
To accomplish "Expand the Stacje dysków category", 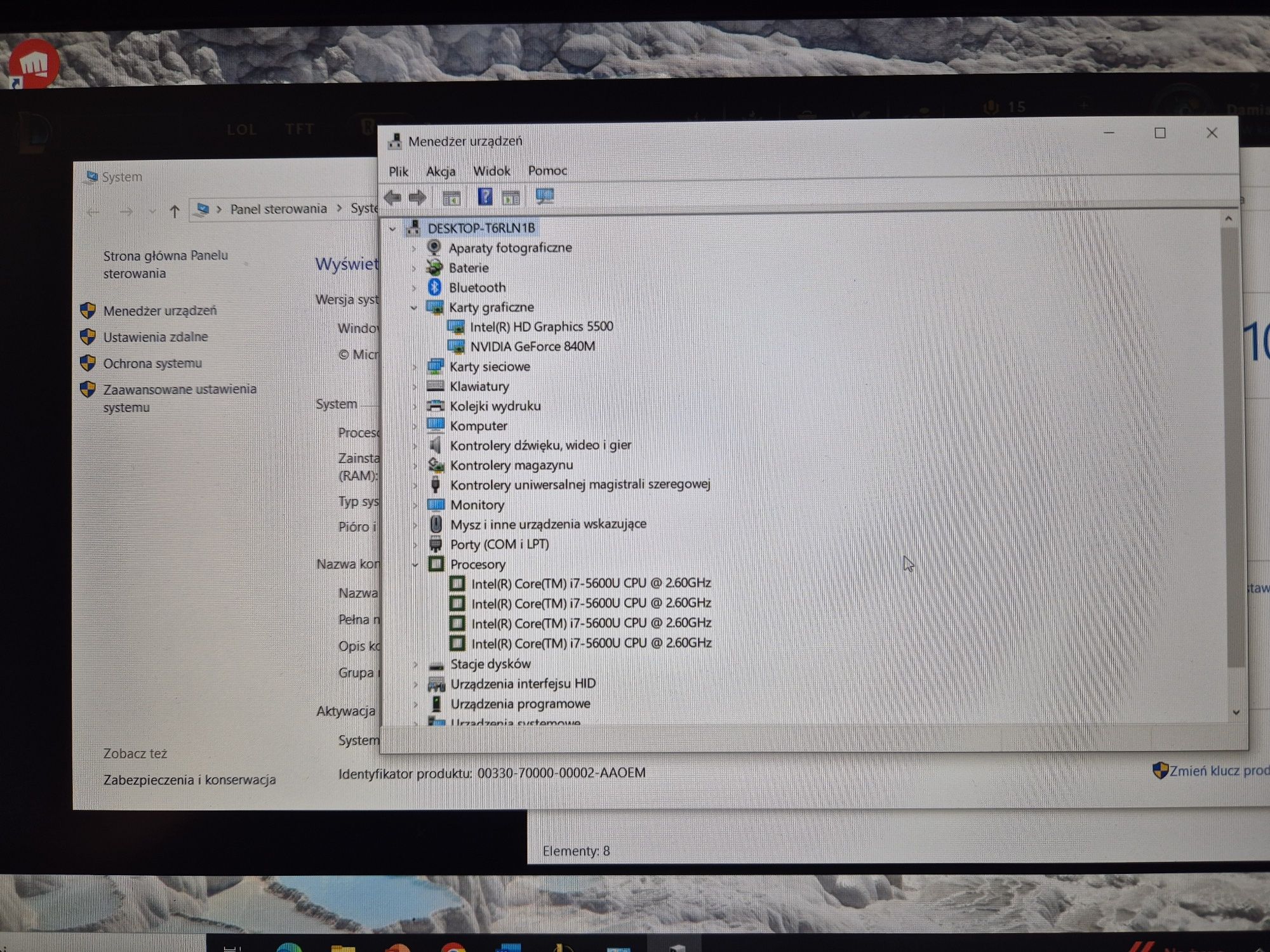I will coord(415,664).
